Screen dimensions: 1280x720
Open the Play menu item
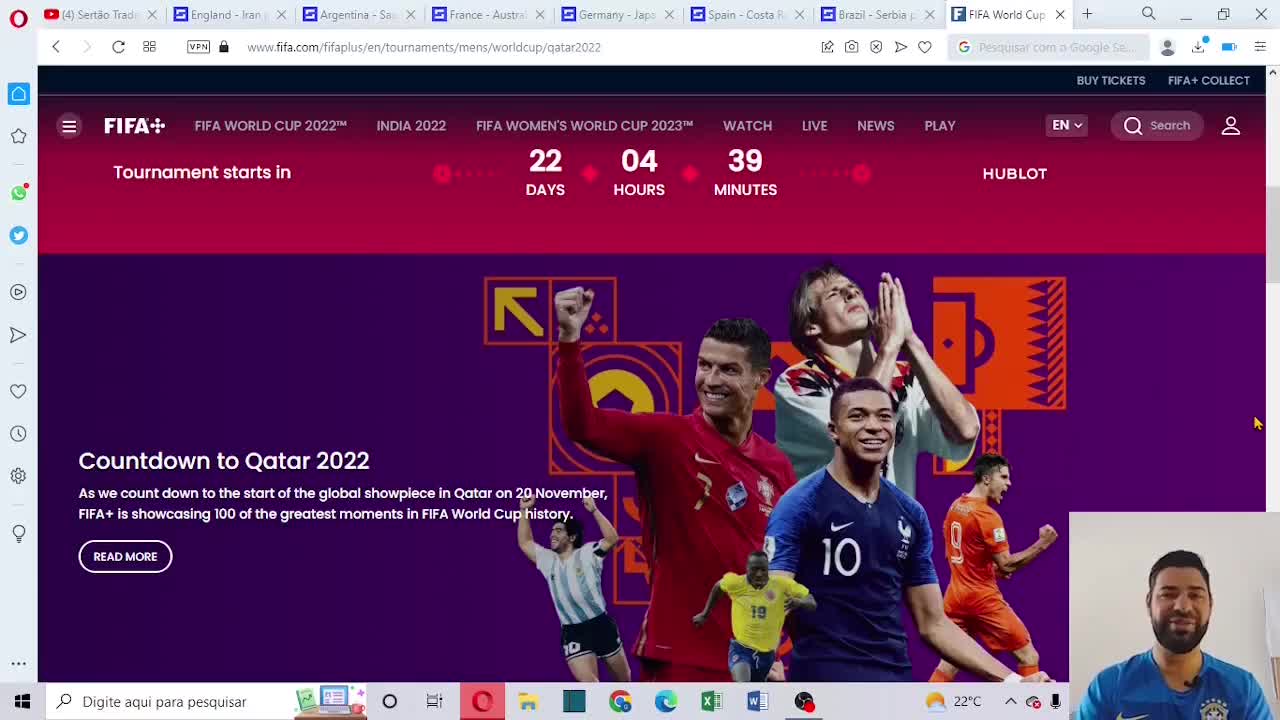939,126
